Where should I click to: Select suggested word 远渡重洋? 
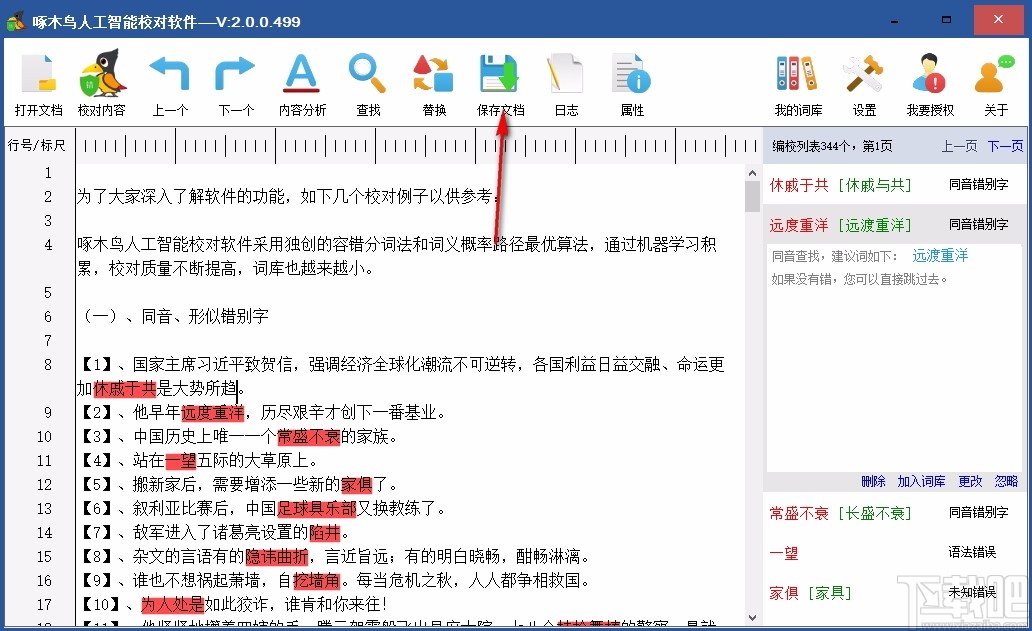(x=939, y=255)
